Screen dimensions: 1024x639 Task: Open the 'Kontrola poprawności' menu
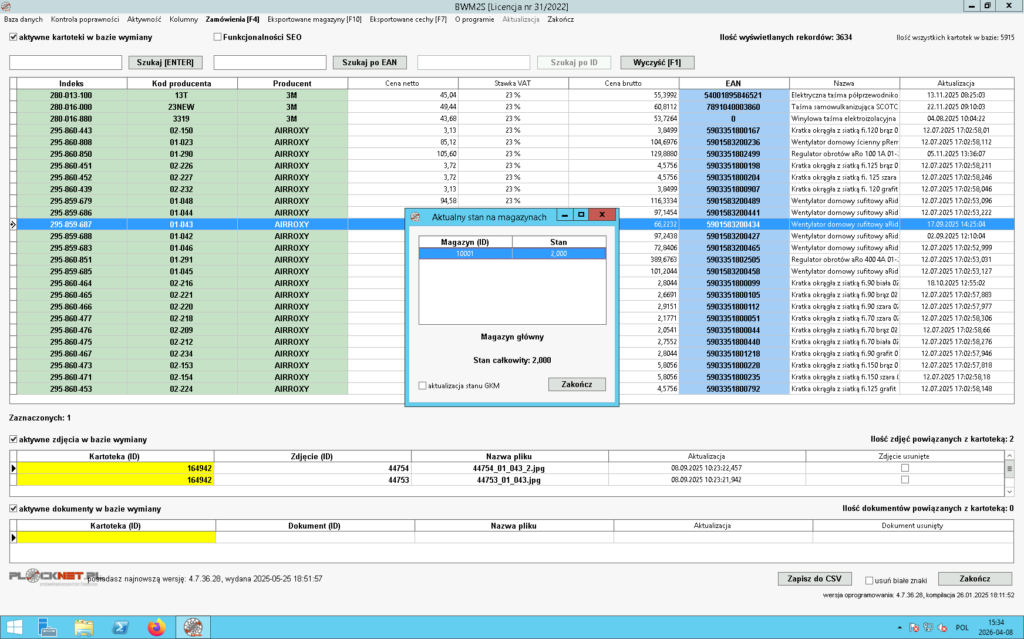point(85,19)
